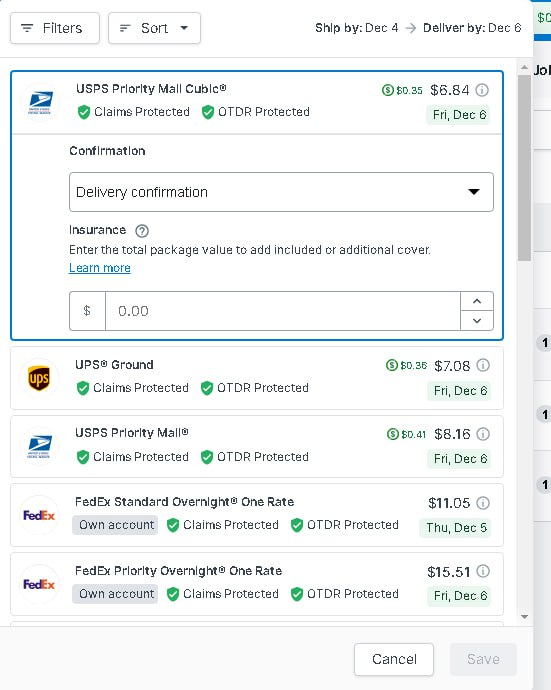Open the Delivery confirmation dropdown
Image resolution: width=551 pixels, height=690 pixels.
pyautogui.click(x=281, y=192)
